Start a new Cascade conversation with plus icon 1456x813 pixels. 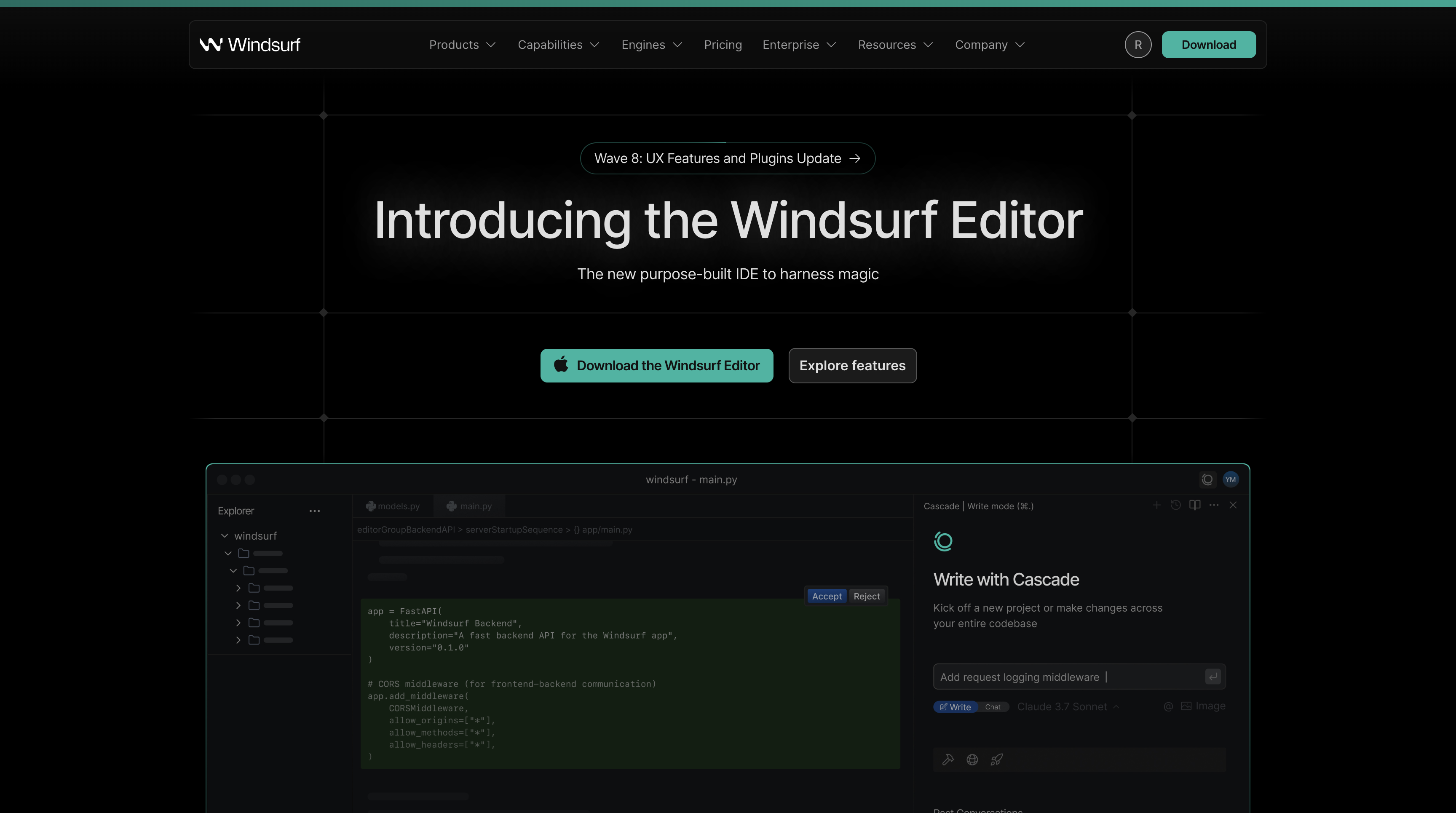coord(1157,505)
